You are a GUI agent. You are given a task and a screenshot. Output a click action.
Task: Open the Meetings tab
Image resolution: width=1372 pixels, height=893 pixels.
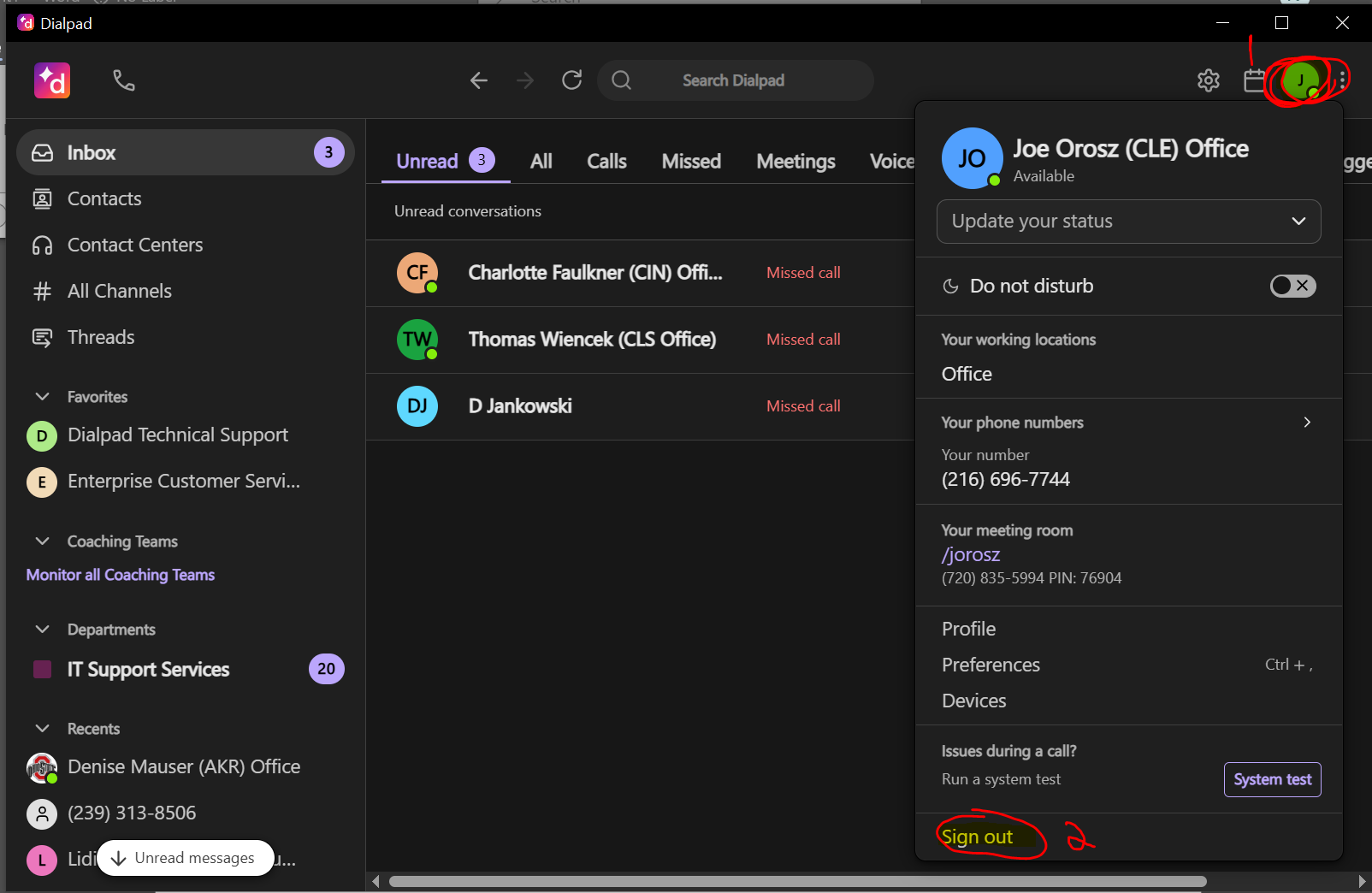coord(795,161)
